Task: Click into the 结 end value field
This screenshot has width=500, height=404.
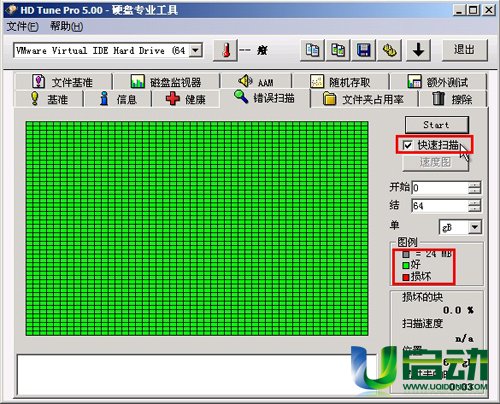Action: point(440,206)
